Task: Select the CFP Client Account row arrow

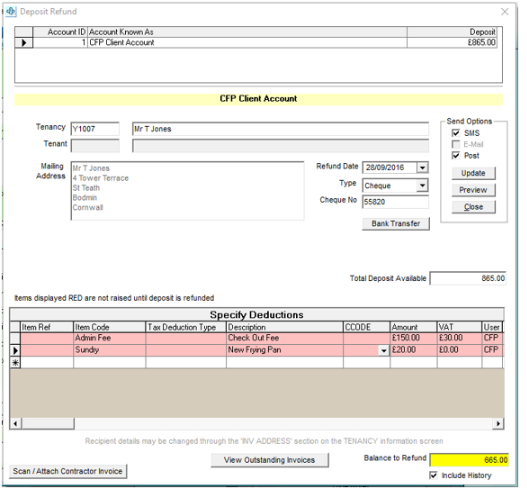Action: coord(24,43)
